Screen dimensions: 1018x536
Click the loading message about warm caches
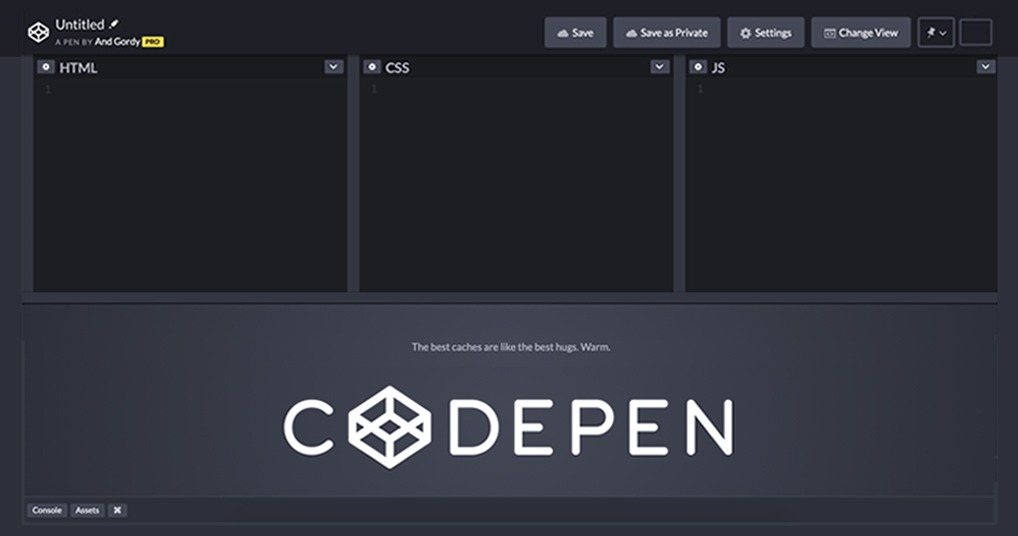pos(511,347)
